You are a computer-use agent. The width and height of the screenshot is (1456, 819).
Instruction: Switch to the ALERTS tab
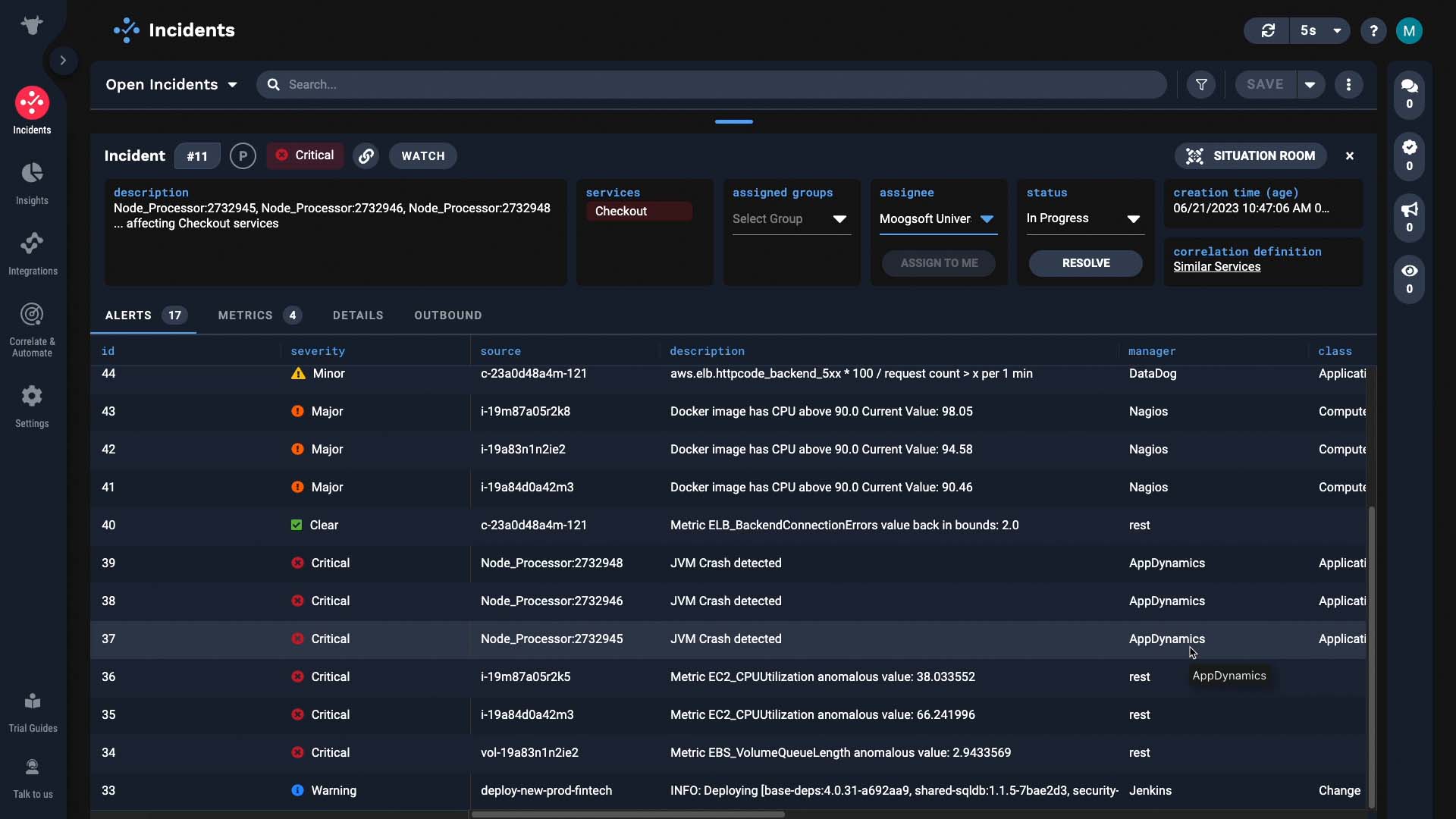[x=144, y=315]
